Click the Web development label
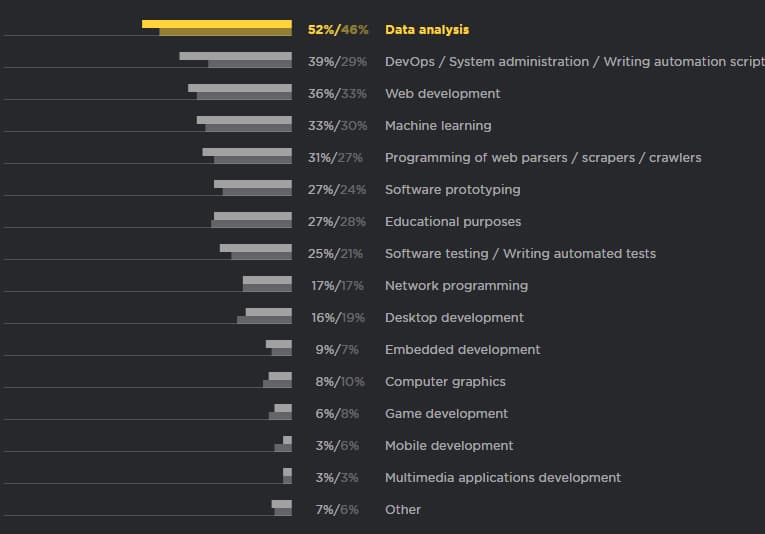The image size is (765, 534). click(x=442, y=94)
